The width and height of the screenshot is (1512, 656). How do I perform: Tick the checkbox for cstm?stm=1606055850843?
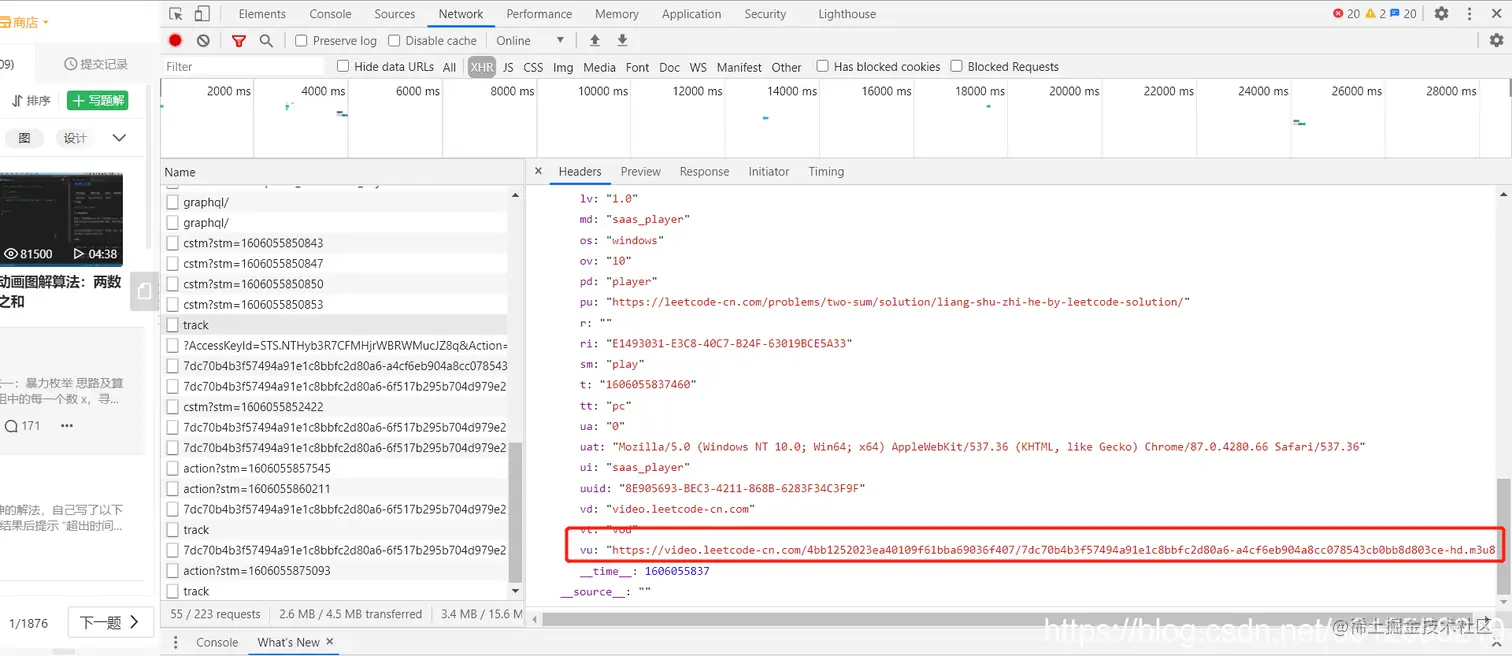(172, 243)
